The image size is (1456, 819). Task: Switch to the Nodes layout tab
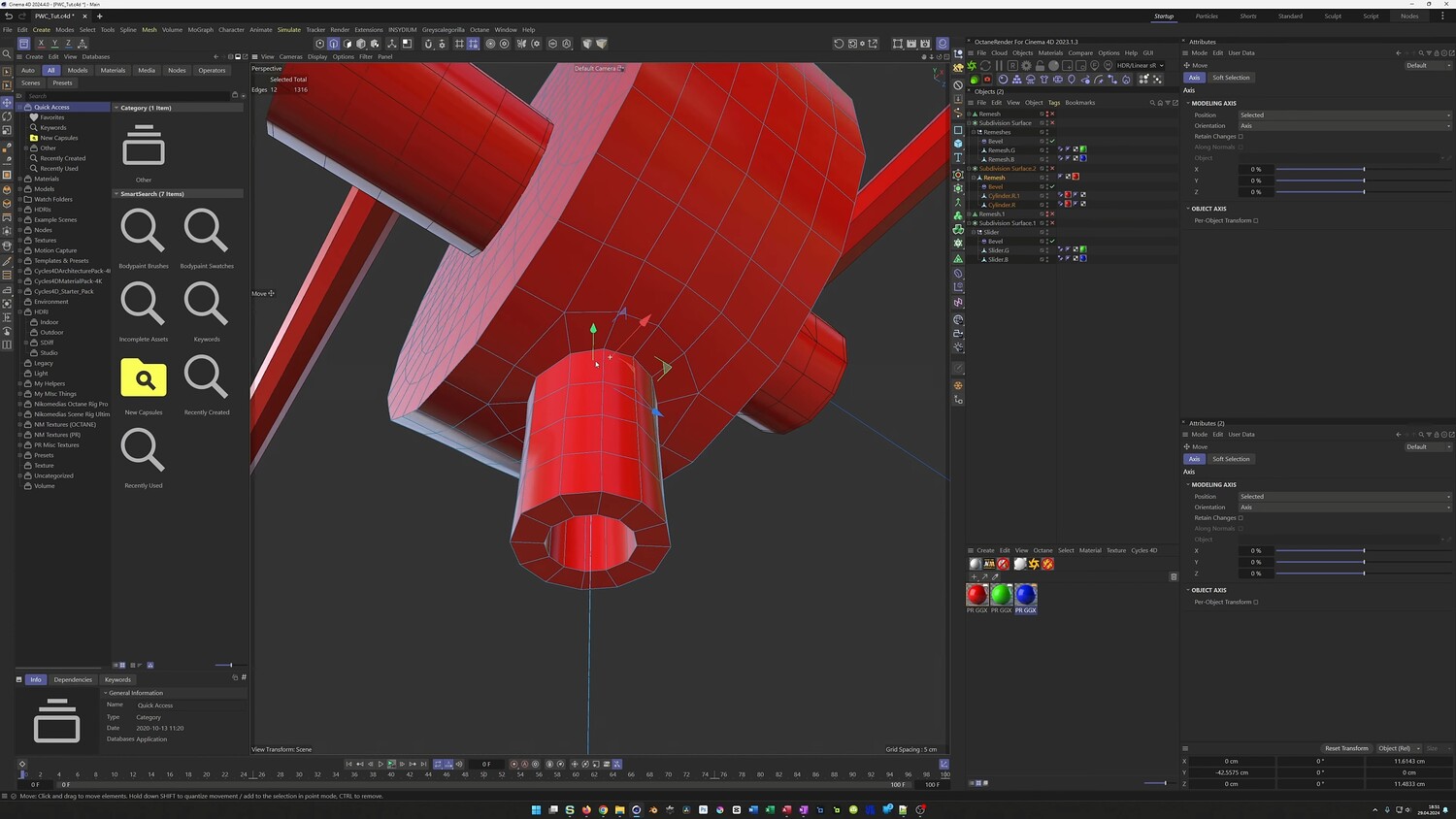(1409, 16)
